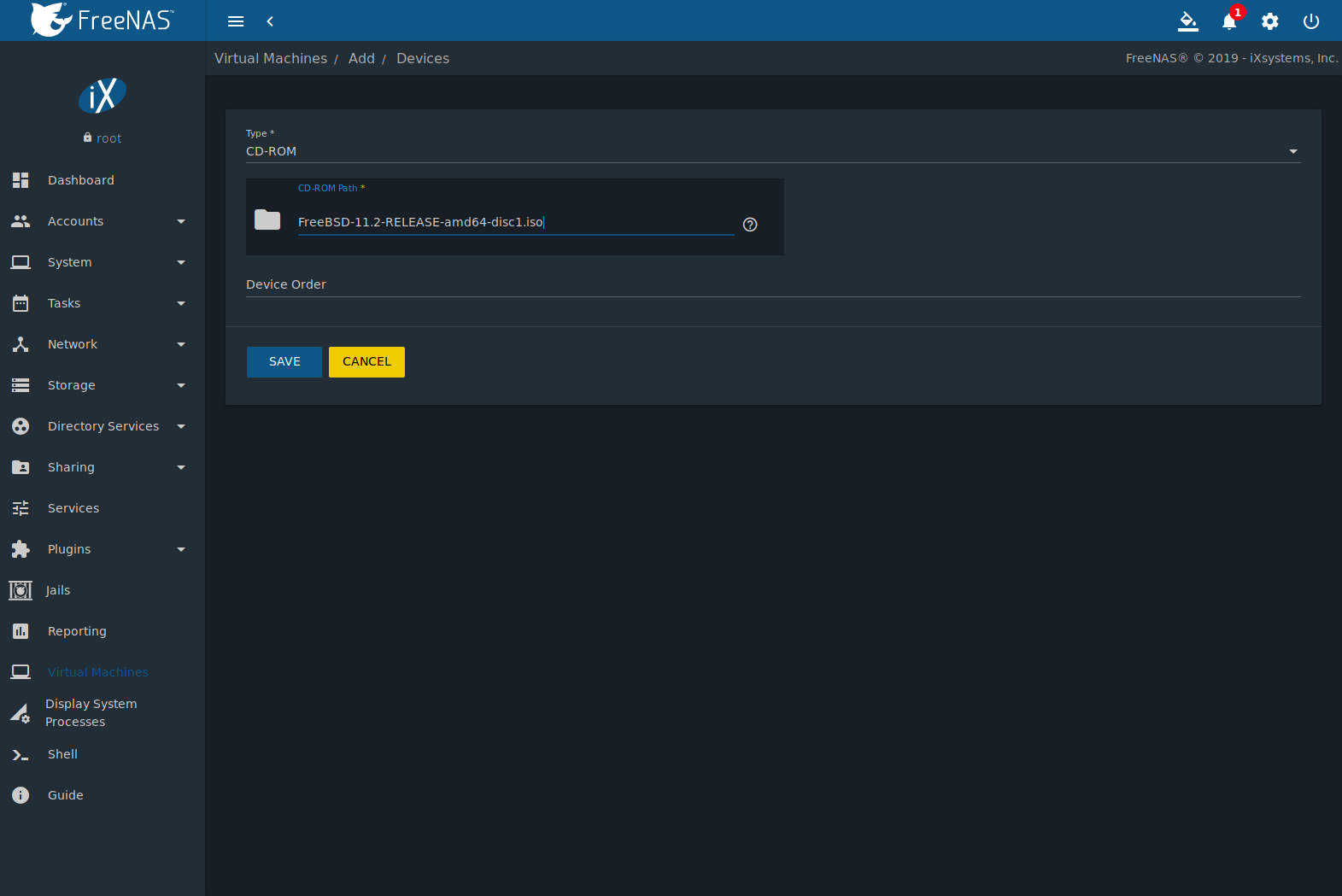The width and height of the screenshot is (1342, 896).
Task: Click the Dashboard grid icon
Action: coord(21,180)
